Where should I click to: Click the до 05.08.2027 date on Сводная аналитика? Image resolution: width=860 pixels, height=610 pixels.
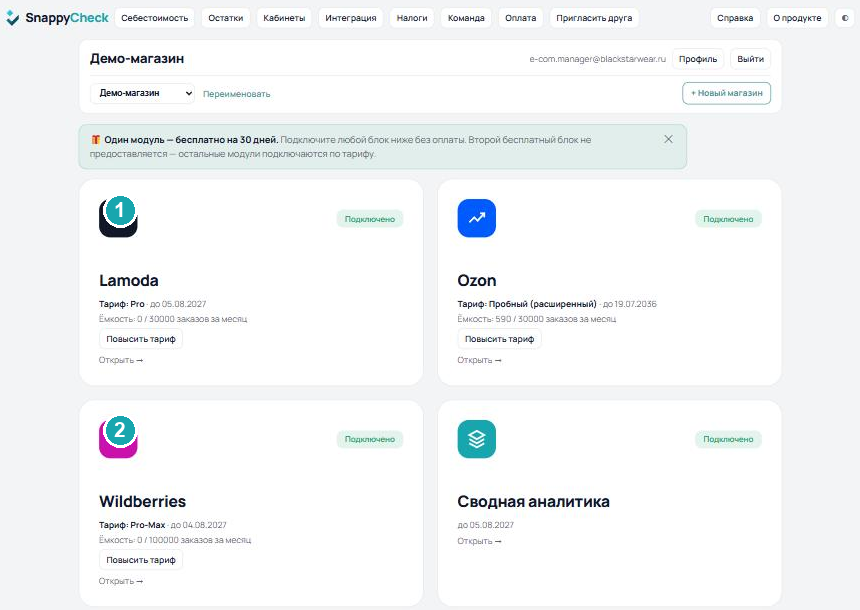485,525
